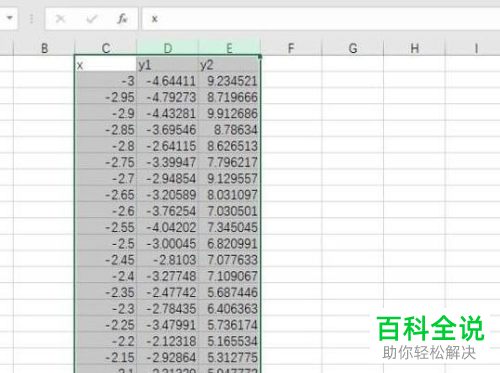The width and height of the screenshot is (500, 373).
Task: Click into the formula bar input showing x
Action: pos(321,19)
